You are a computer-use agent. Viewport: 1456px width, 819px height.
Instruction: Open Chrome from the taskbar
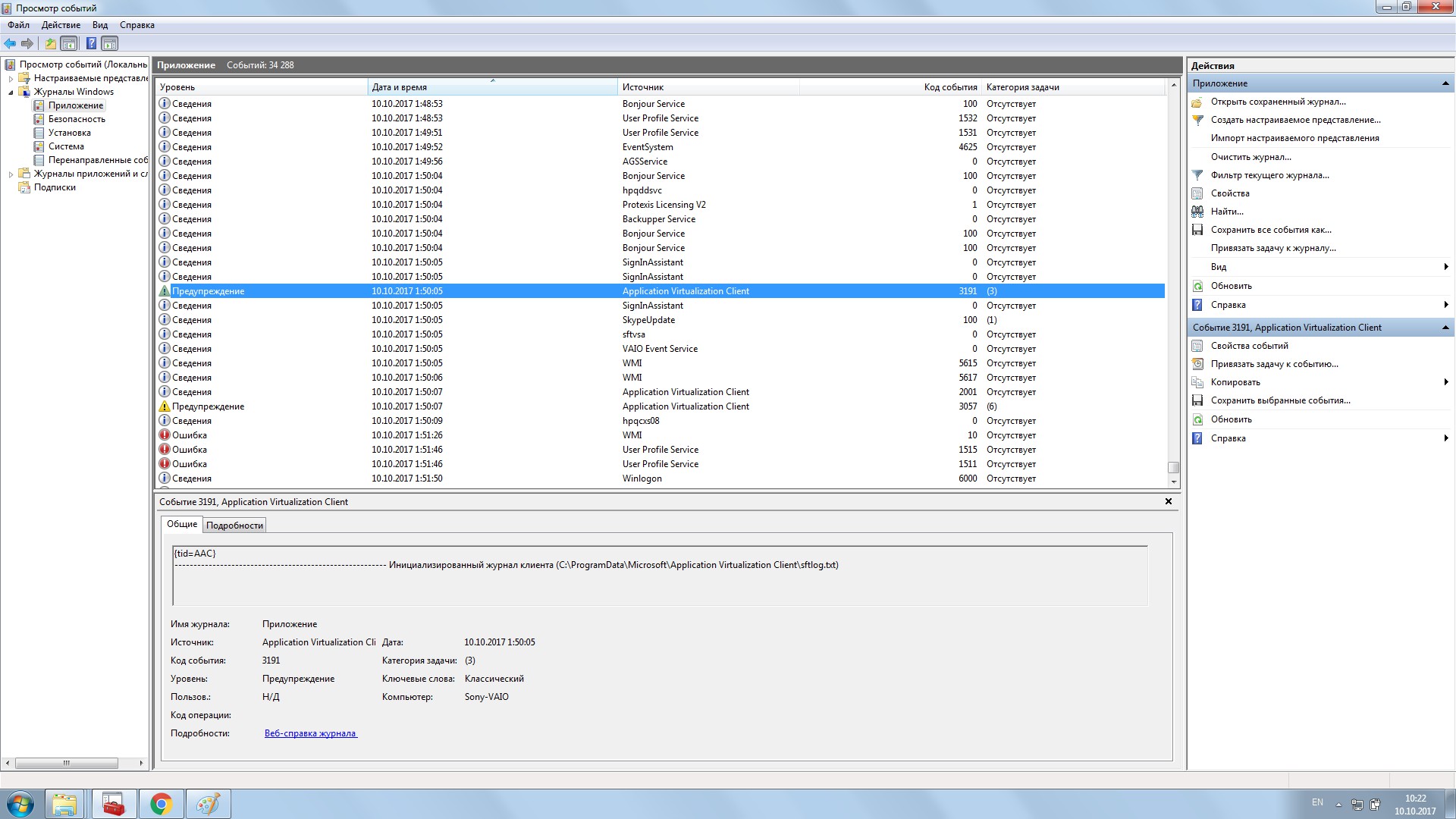click(x=161, y=804)
